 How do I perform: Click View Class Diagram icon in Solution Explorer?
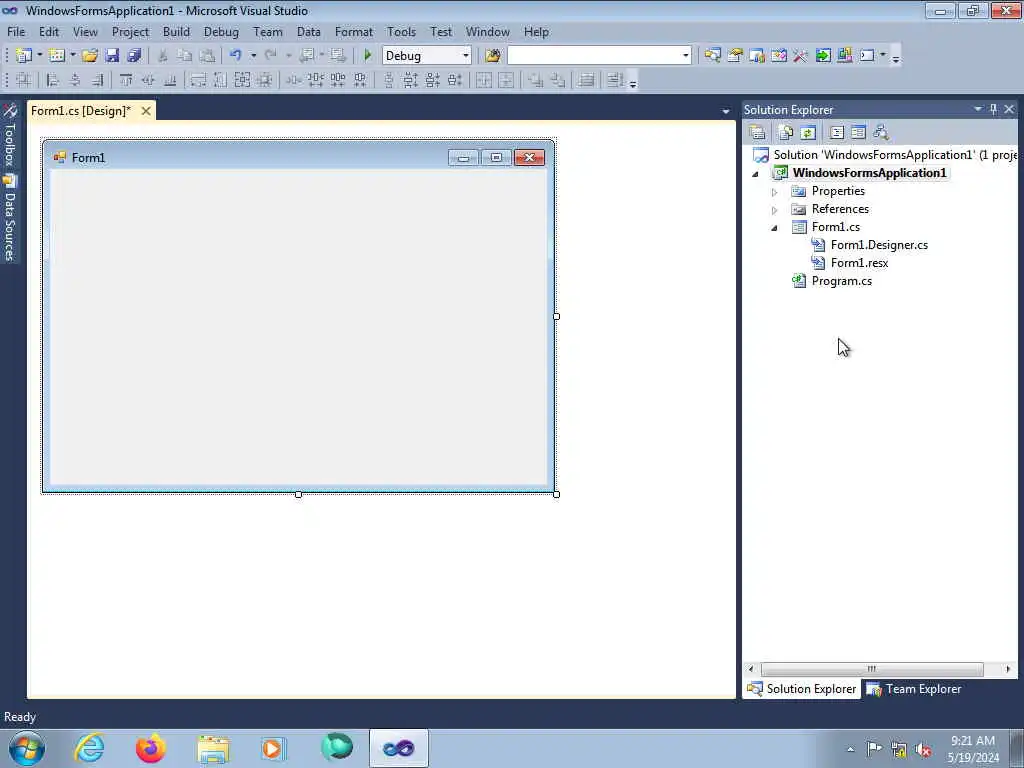[x=881, y=133]
